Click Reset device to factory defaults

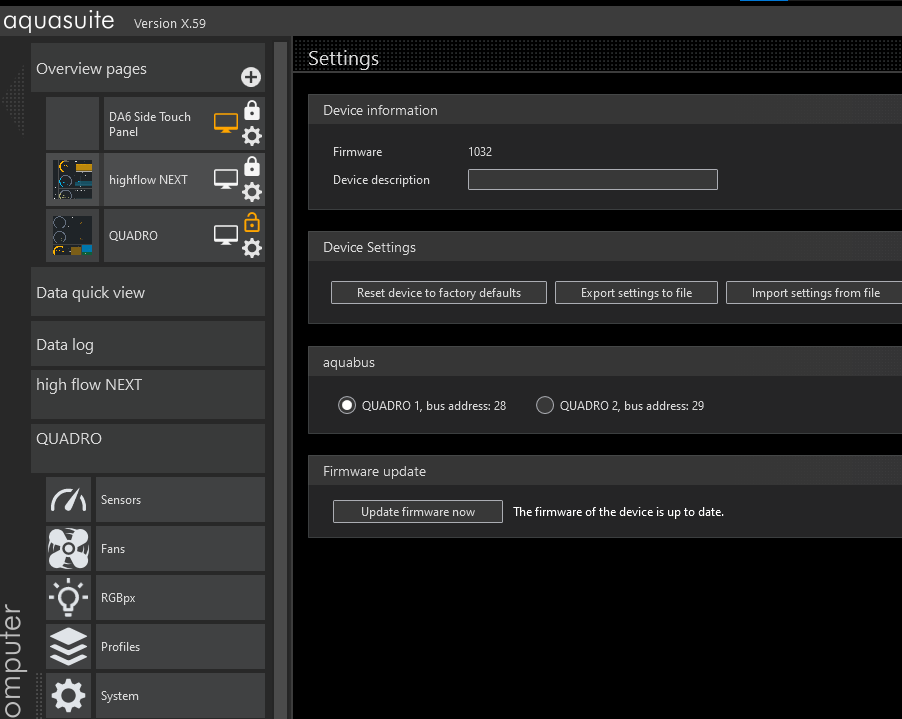click(x=439, y=292)
